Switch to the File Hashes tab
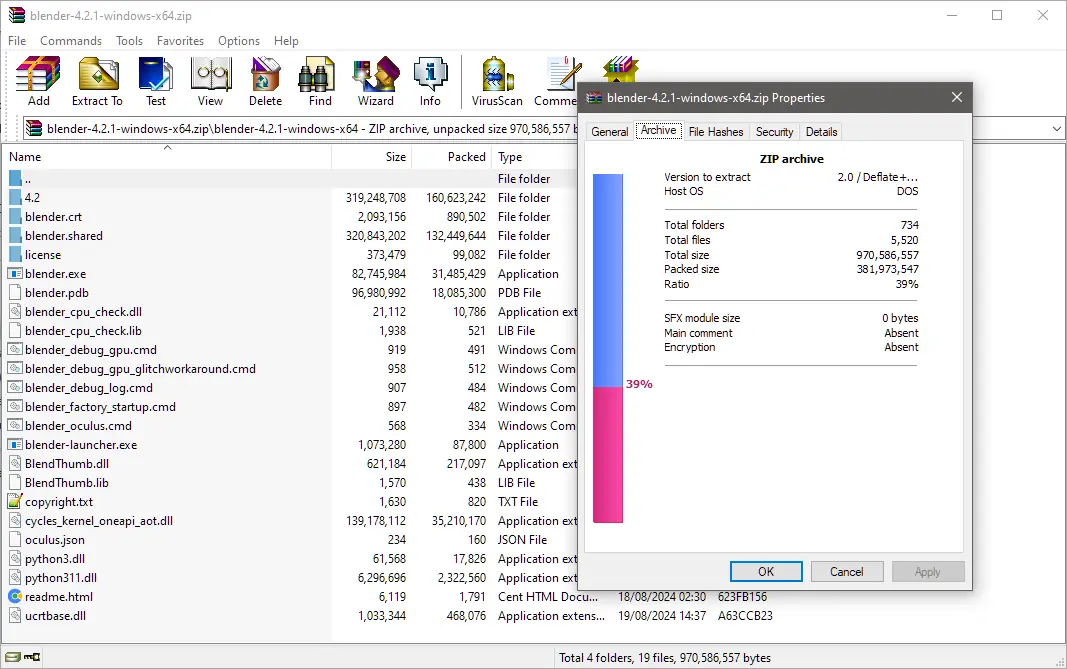The image size is (1067, 669). tap(716, 132)
